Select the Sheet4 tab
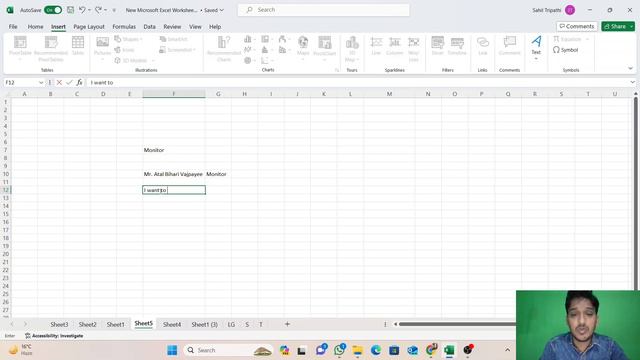Screen dimensions: 640x360 (x=172, y=324)
